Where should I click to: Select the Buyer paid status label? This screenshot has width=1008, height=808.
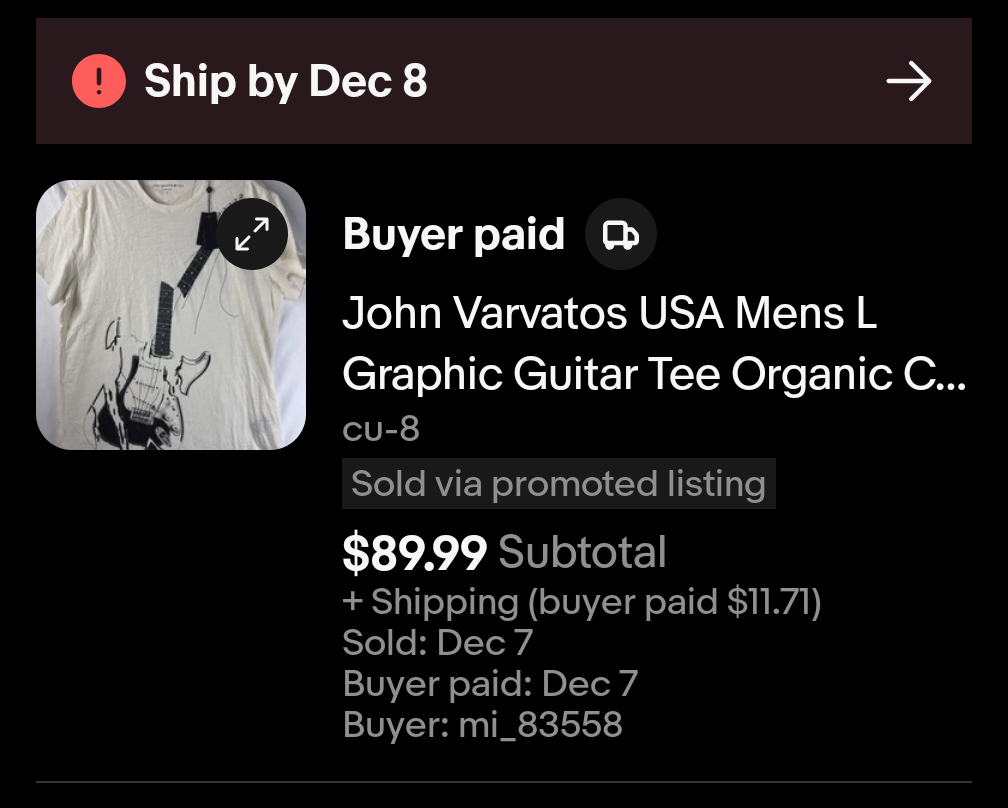454,233
